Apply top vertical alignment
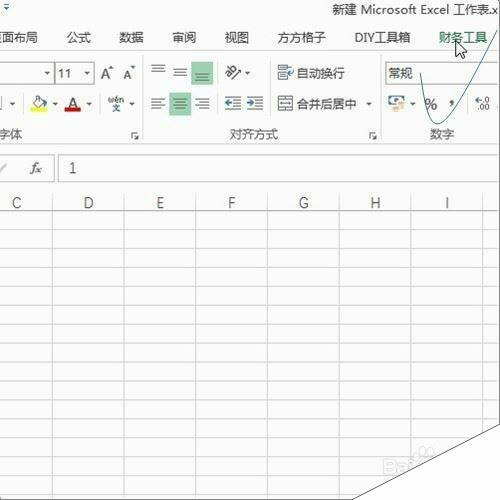The width and height of the screenshot is (500, 500). pyautogui.click(x=158, y=69)
